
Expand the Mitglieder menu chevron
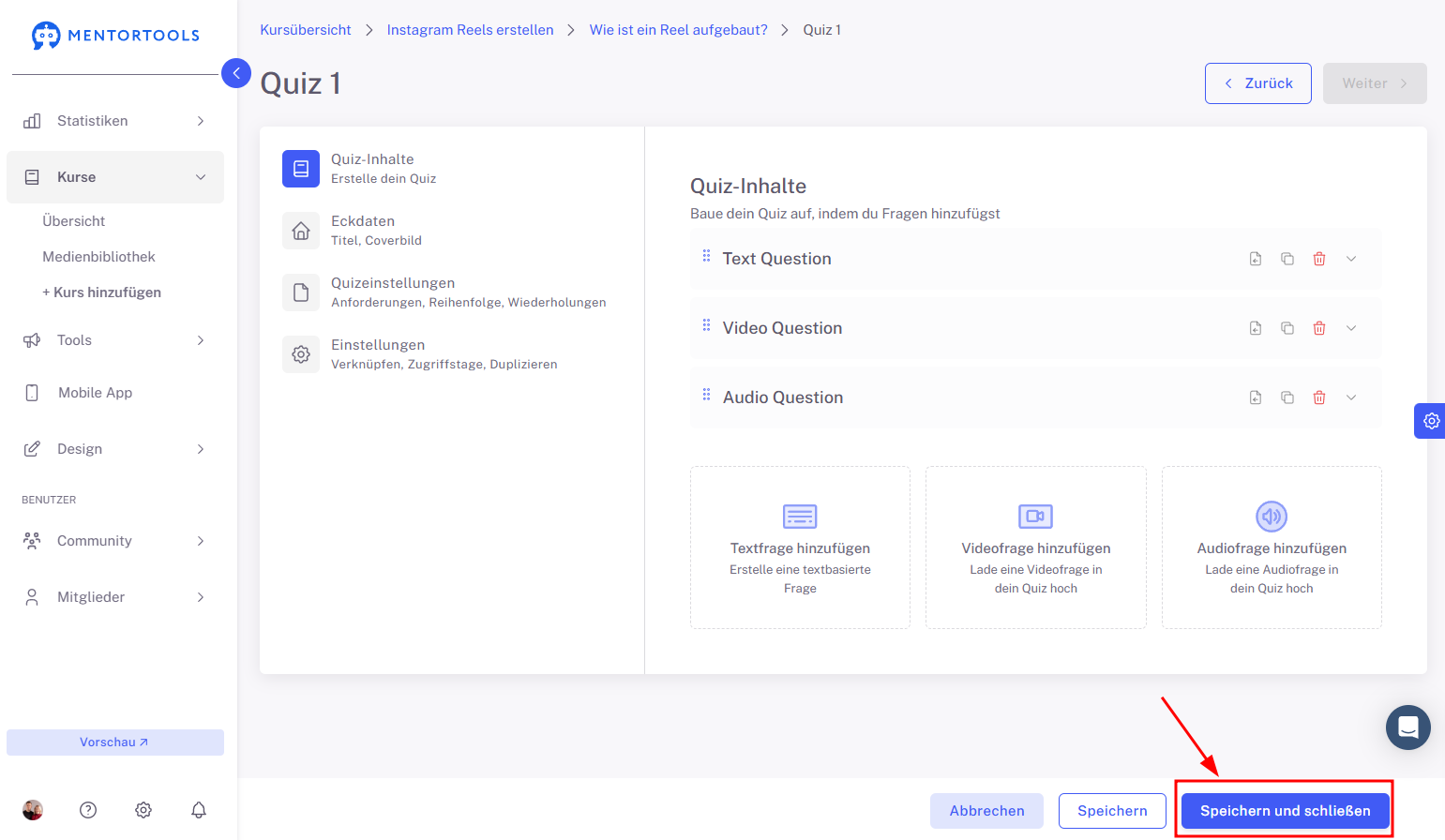tap(201, 597)
